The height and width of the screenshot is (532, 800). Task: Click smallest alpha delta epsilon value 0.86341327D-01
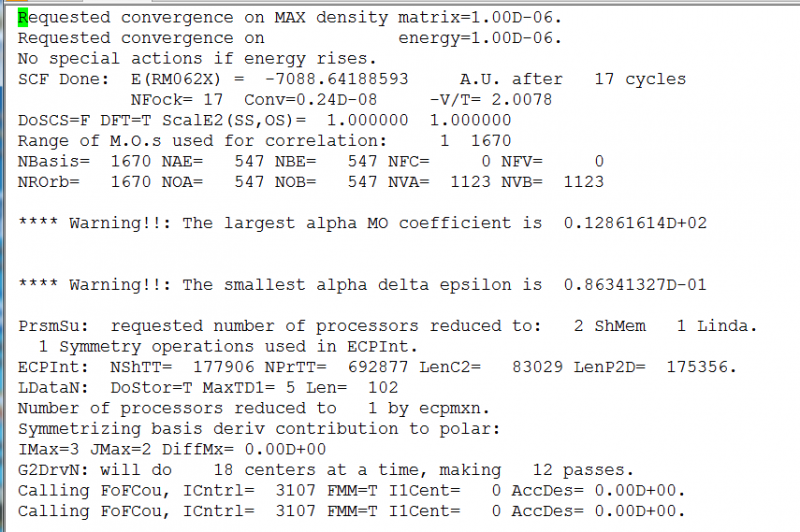(x=635, y=285)
